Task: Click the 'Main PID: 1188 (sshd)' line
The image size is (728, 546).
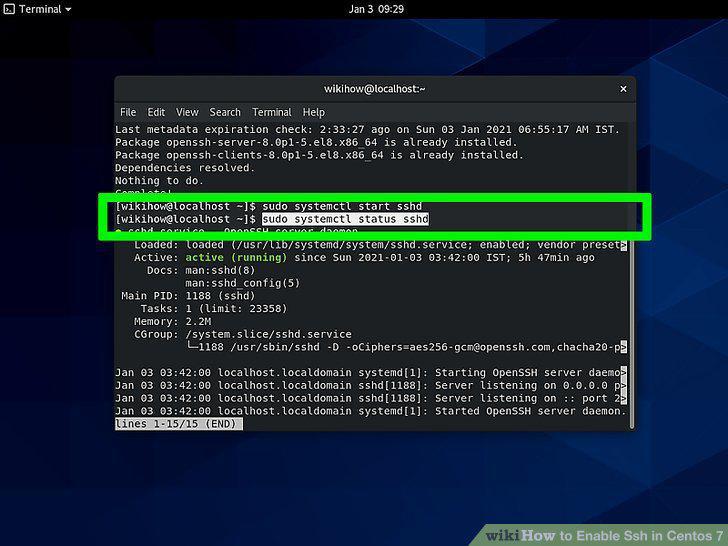Action: tap(188, 296)
